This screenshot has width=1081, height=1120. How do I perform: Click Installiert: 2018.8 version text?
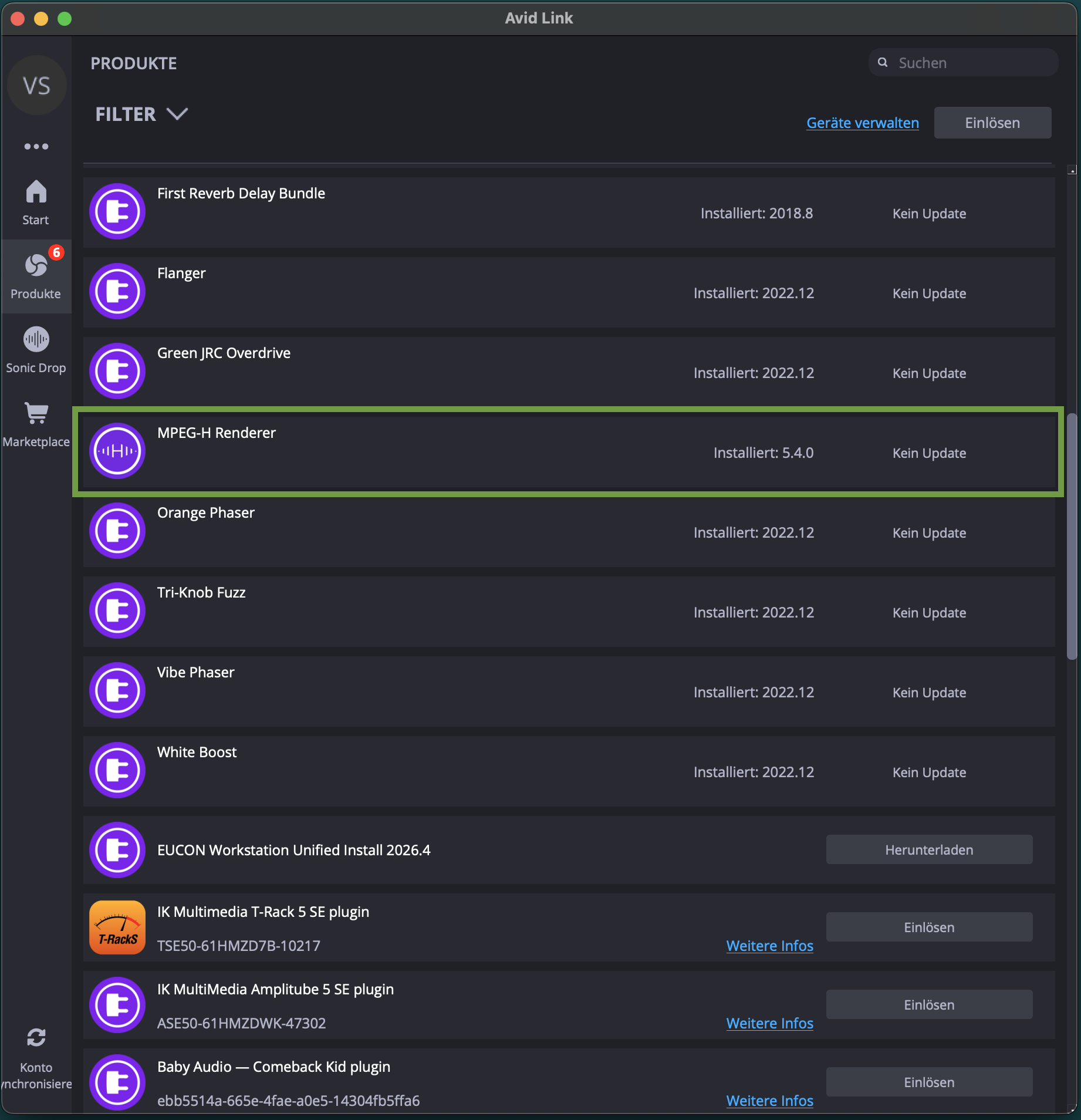756,213
